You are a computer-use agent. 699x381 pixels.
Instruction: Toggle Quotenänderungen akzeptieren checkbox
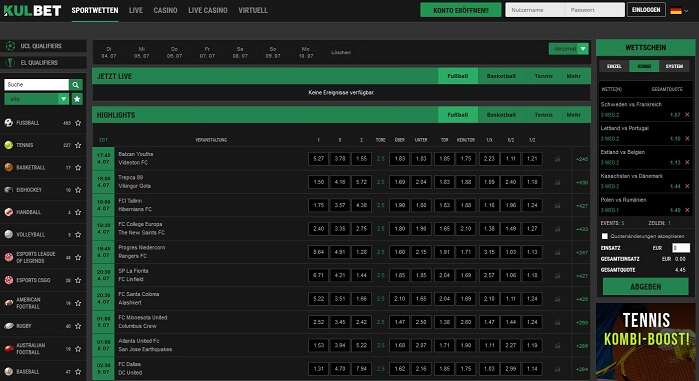coord(604,236)
